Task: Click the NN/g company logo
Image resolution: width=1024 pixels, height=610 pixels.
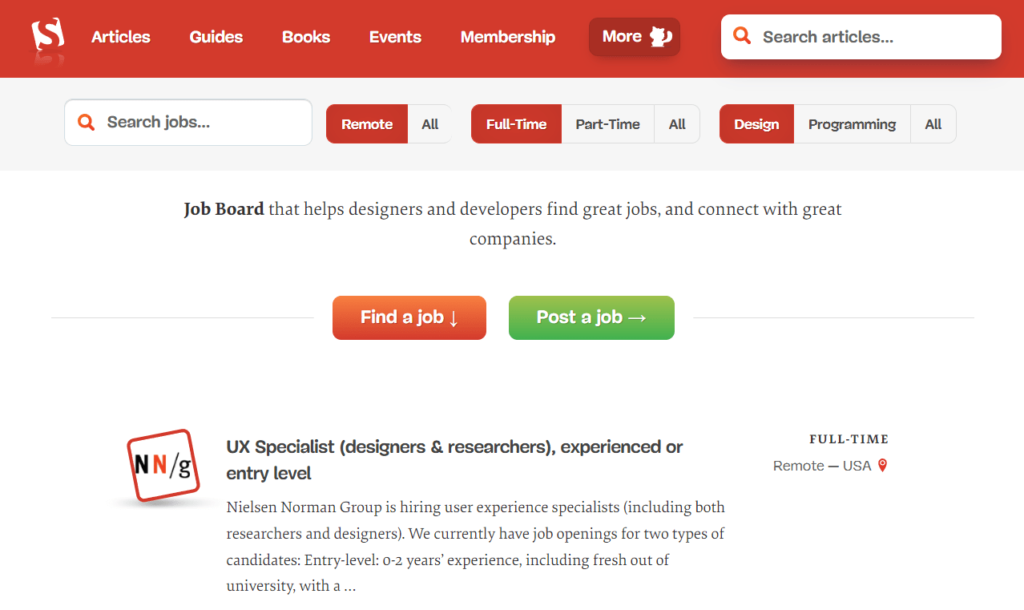Action: [x=163, y=466]
